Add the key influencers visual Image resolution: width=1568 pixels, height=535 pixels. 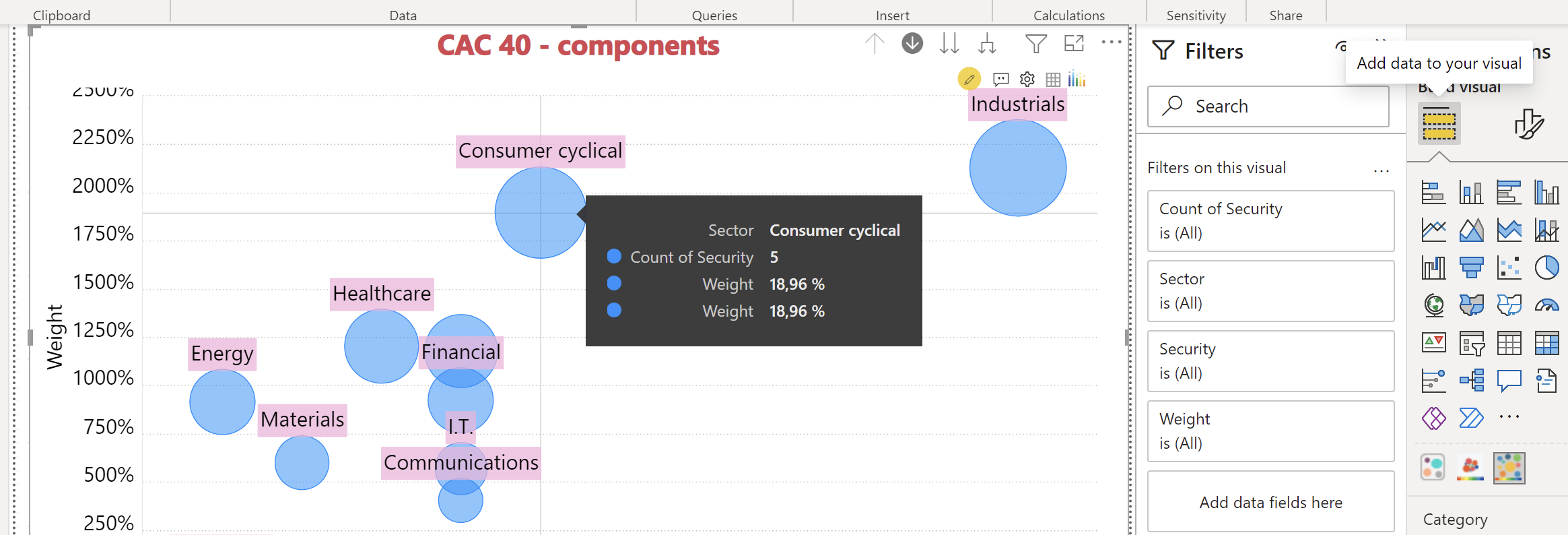pos(1433,380)
